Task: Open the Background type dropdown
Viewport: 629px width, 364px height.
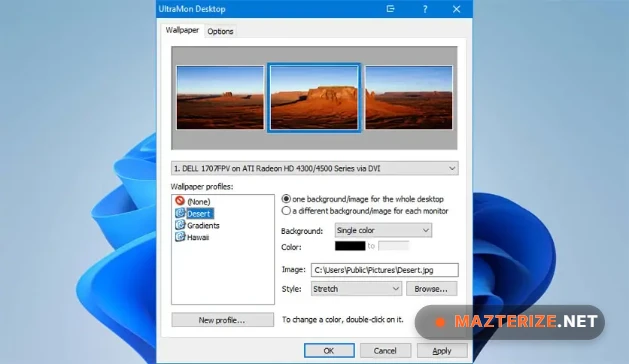Action: point(383,230)
